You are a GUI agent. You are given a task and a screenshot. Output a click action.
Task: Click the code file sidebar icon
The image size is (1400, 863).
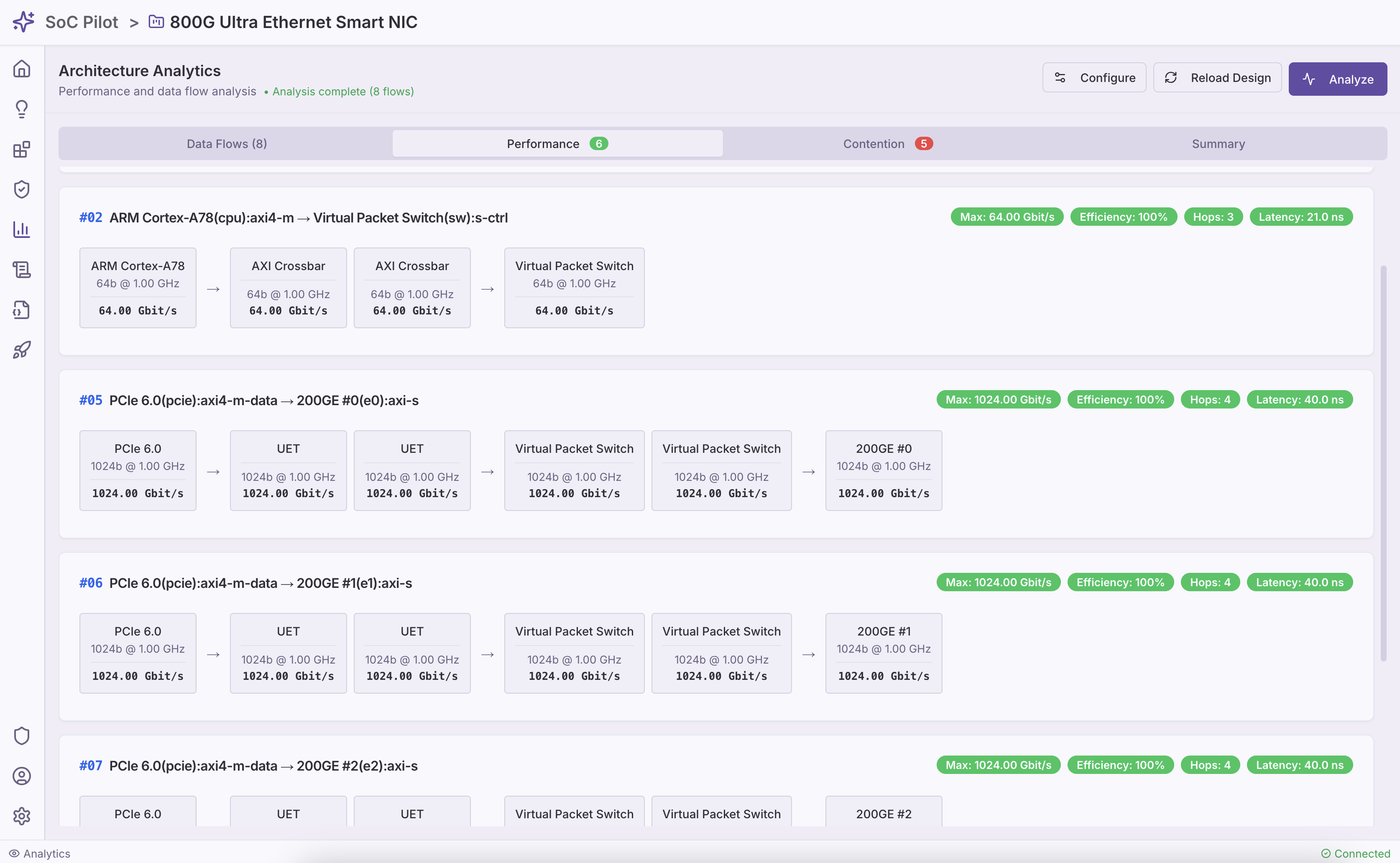click(x=22, y=310)
